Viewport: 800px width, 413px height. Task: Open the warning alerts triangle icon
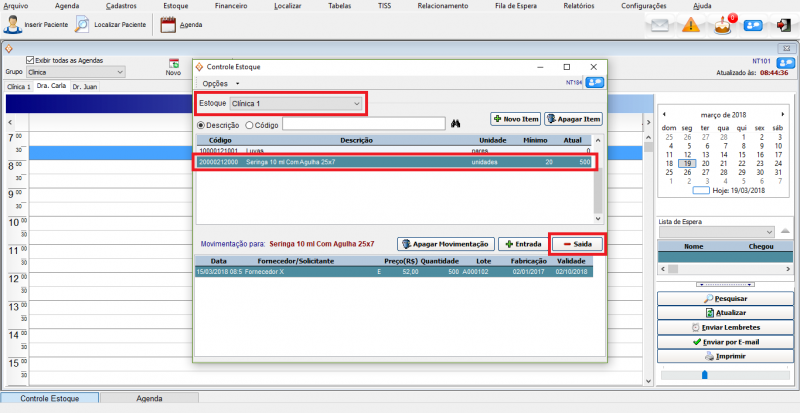(x=691, y=24)
